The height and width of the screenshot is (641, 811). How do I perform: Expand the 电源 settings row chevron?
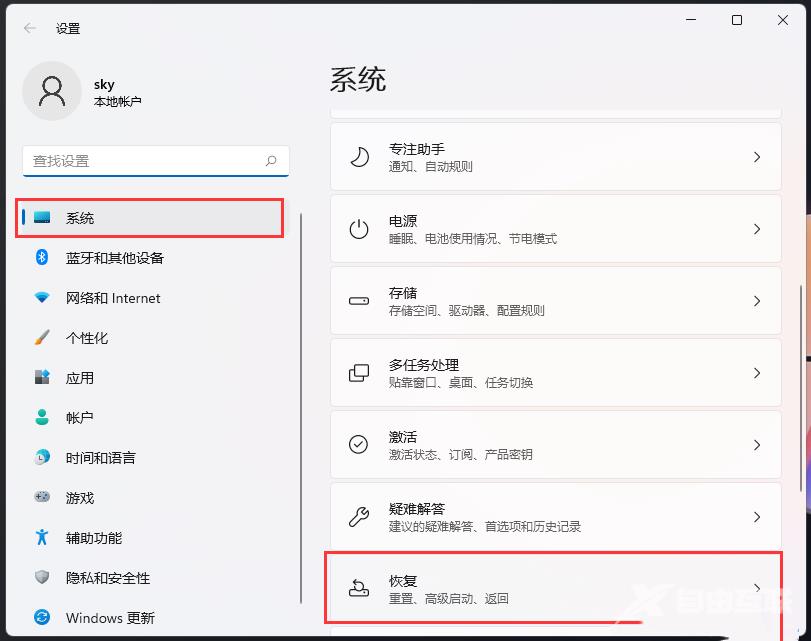tap(757, 229)
